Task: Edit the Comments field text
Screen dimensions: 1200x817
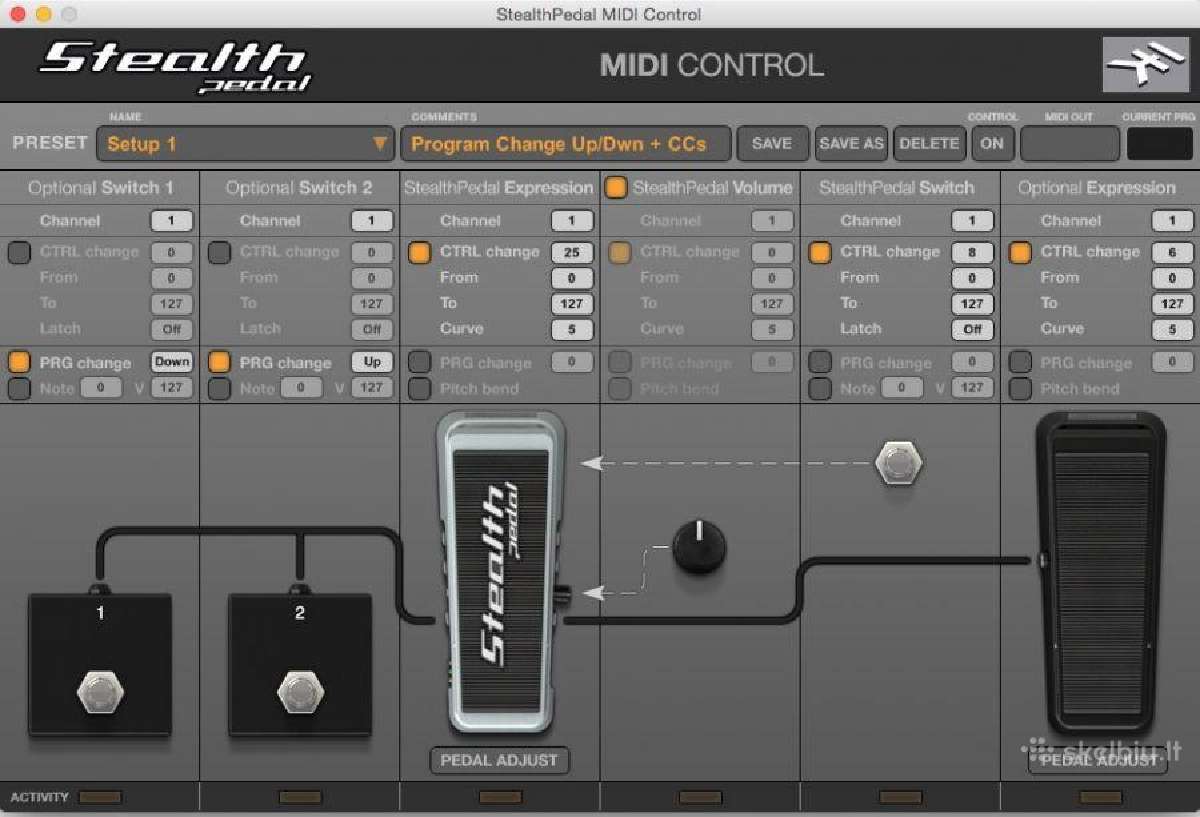Action: 565,144
